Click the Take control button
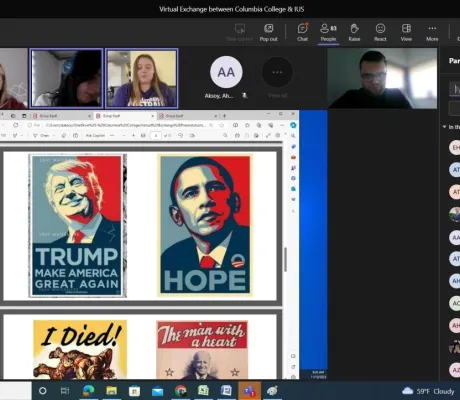The image size is (460, 400). (x=240, y=32)
